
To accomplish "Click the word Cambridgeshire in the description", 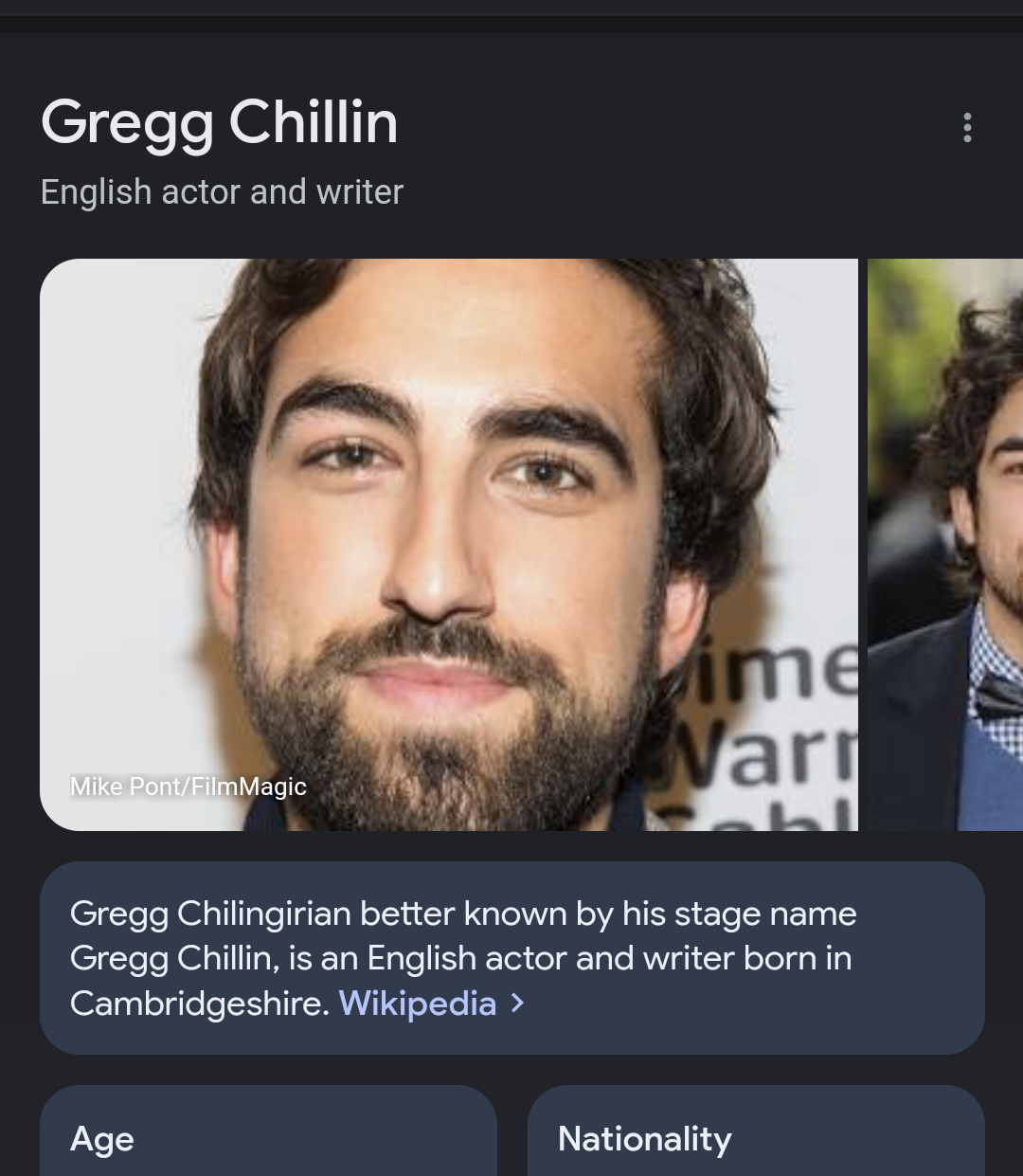I will click(x=199, y=1003).
